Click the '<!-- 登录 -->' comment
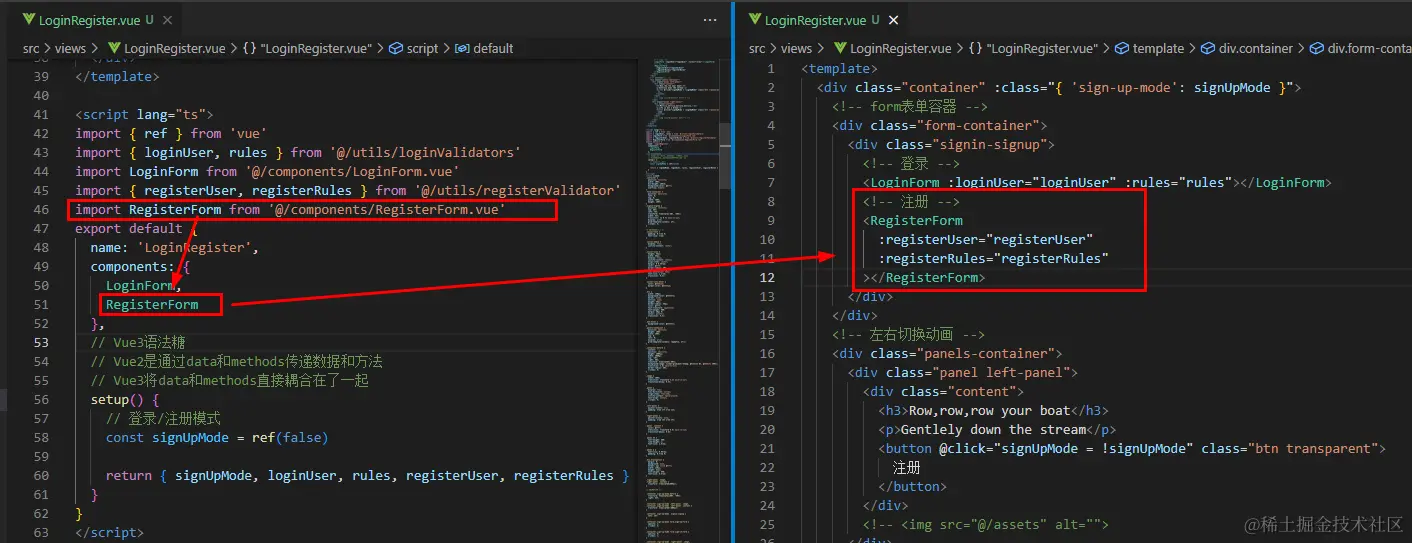 (x=912, y=164)
